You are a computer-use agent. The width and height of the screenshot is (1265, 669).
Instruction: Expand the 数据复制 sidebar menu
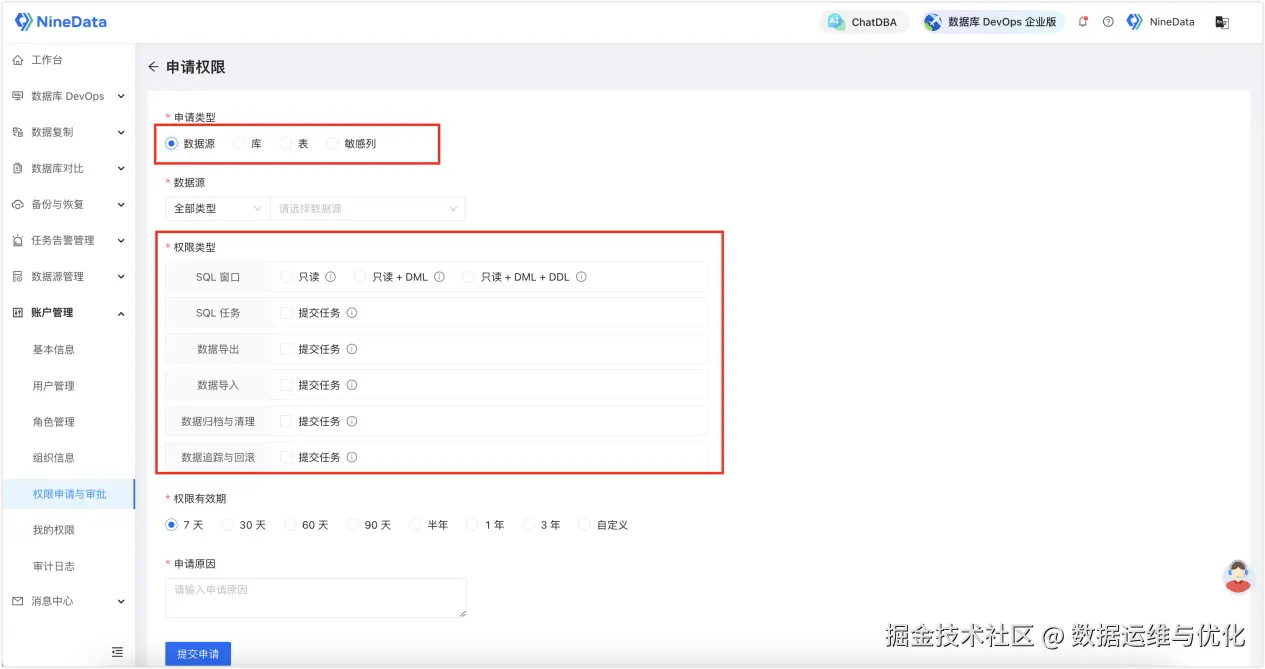(x=67, y=132)
